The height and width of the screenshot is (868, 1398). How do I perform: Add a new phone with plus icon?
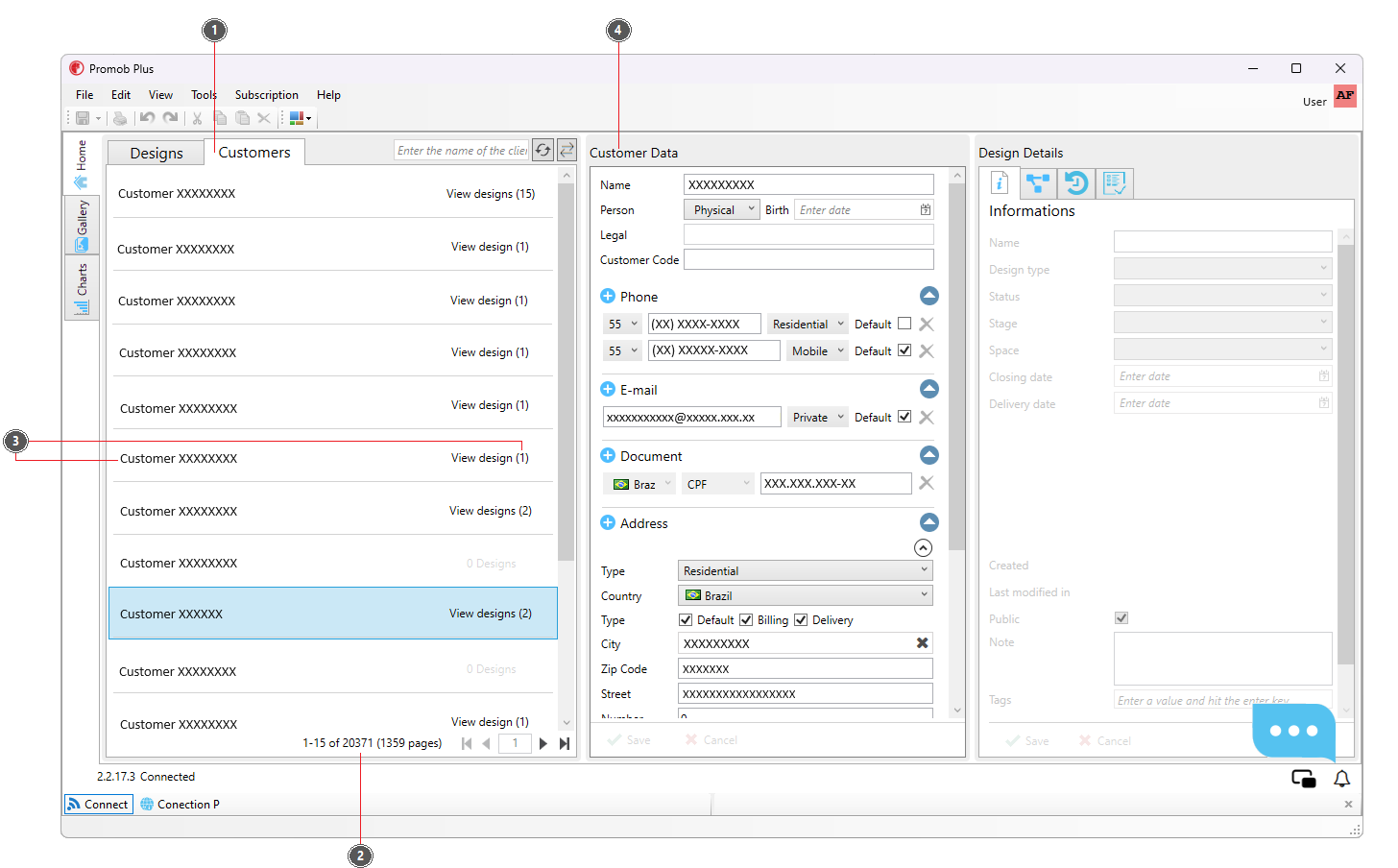coord(608,296)
